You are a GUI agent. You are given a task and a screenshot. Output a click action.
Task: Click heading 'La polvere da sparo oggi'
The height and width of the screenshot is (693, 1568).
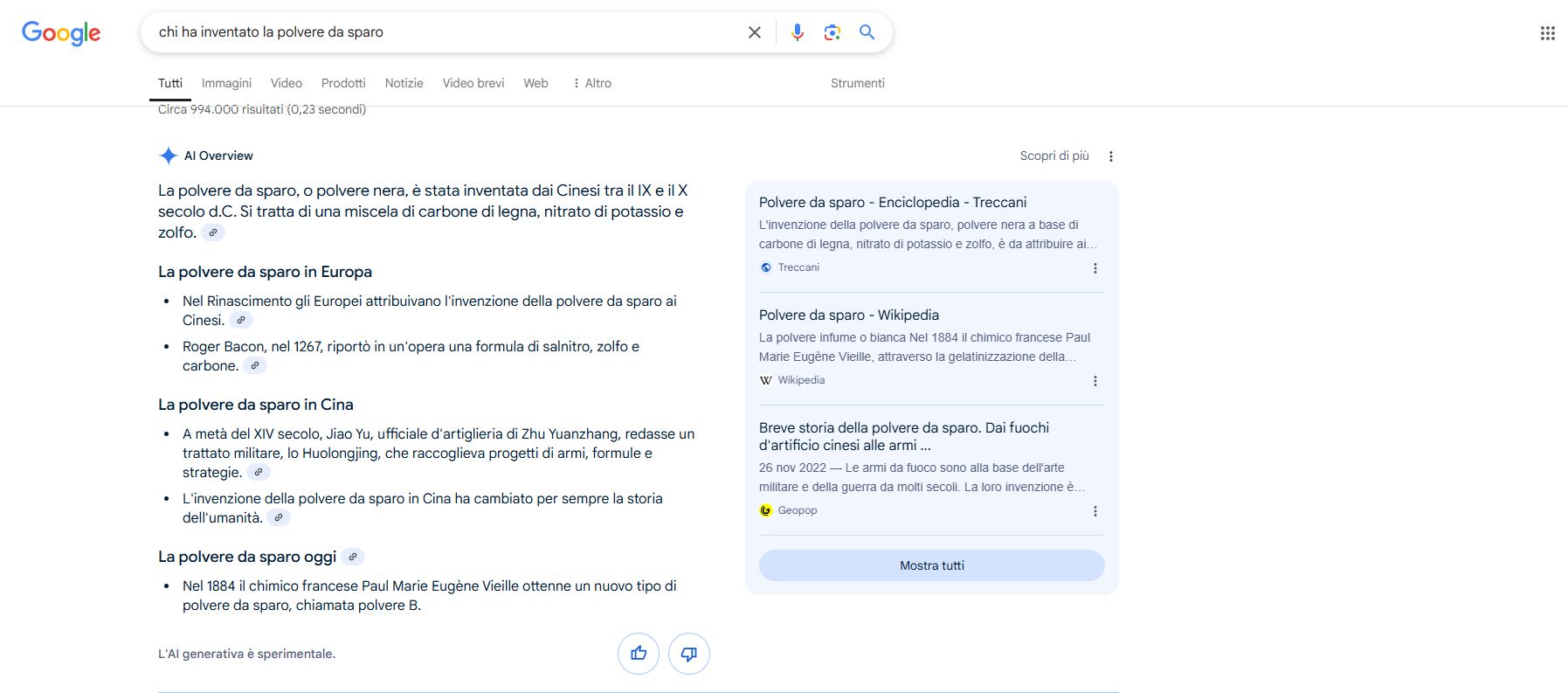pyautogui.click(x=247, y=557)
